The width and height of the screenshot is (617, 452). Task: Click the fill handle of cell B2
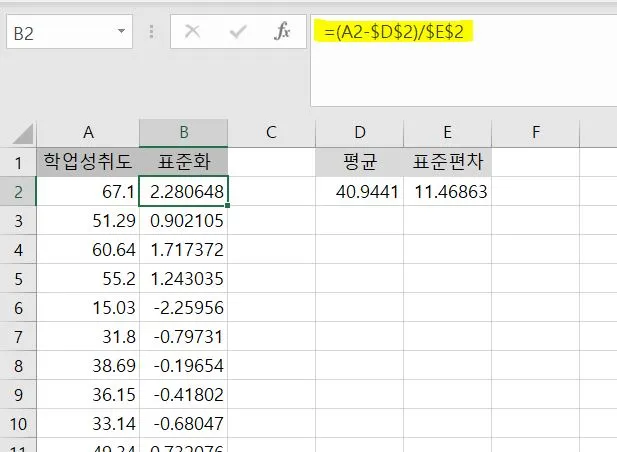(227, 205)
